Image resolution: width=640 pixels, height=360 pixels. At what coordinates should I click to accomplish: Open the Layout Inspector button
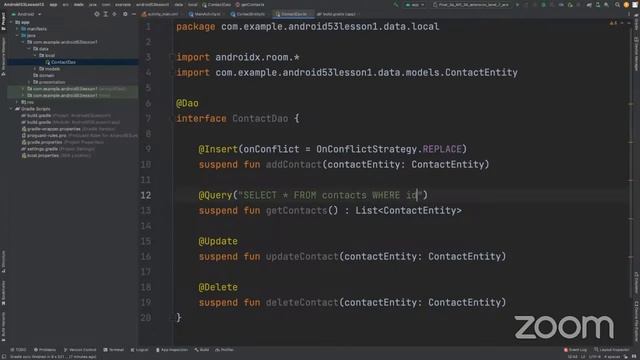(x=611, y=350)
